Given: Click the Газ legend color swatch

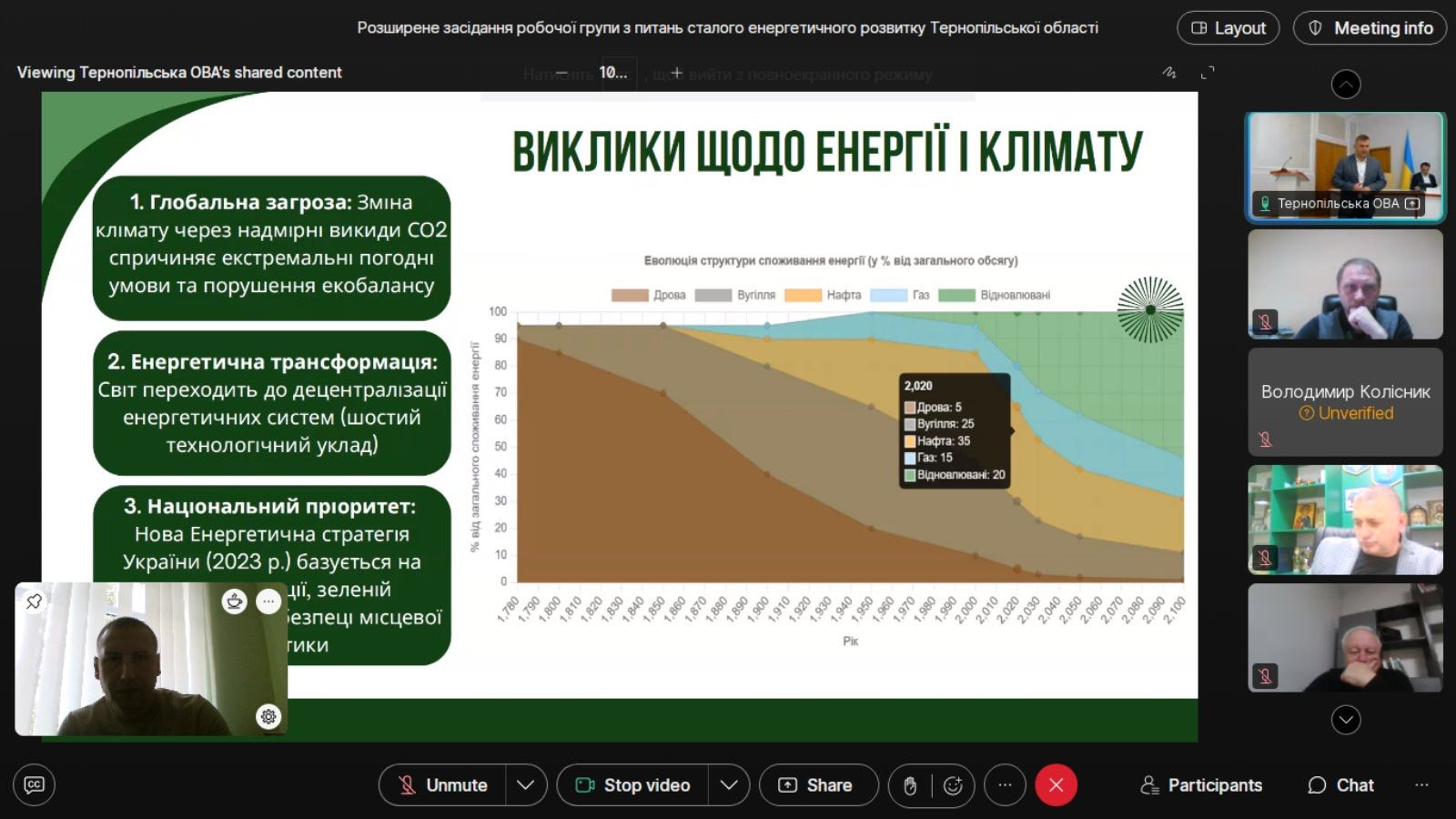Looking at the screenshot, I should pyautogui.click(x=888, y=295).
